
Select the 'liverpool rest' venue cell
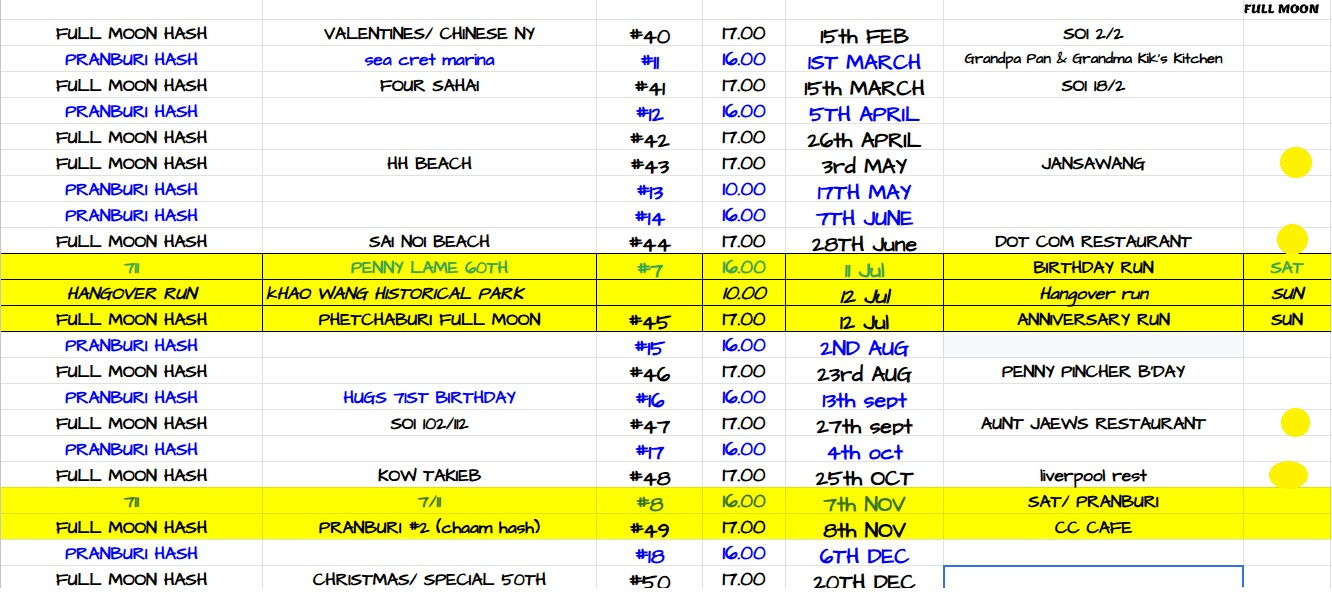point(1093,476)
